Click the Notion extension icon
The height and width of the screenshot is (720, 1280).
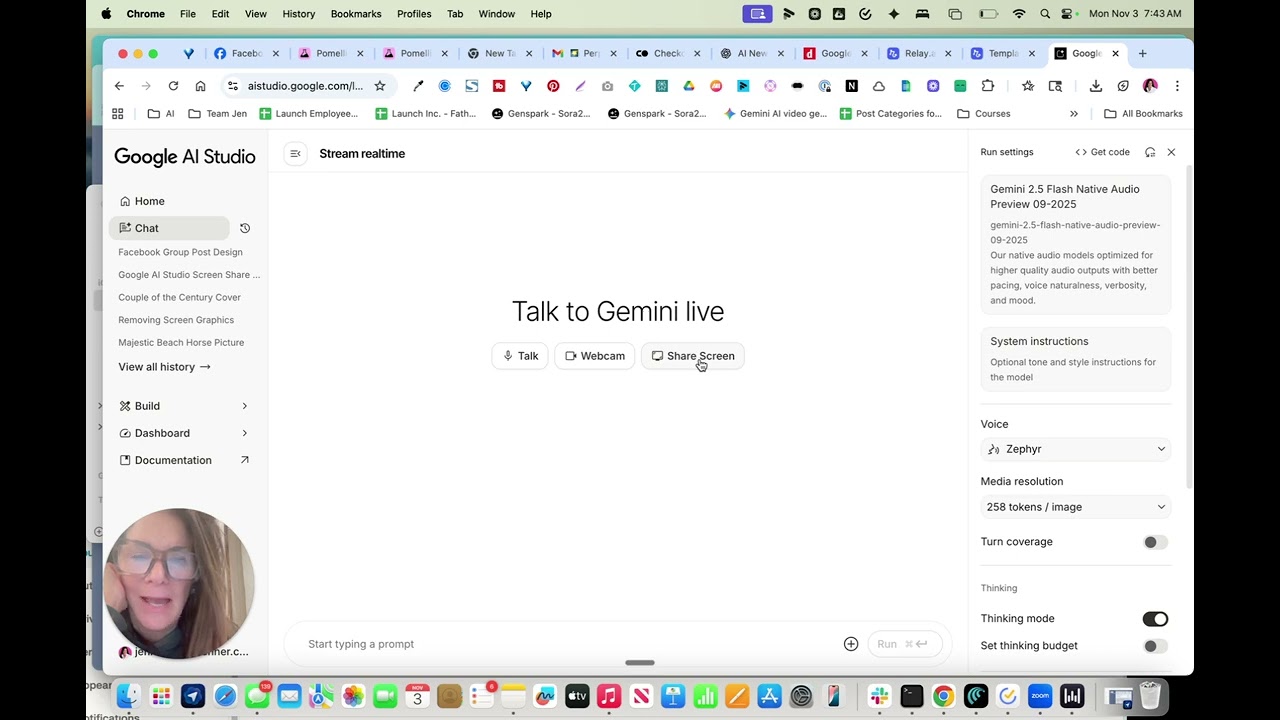(x=851, y=86)
